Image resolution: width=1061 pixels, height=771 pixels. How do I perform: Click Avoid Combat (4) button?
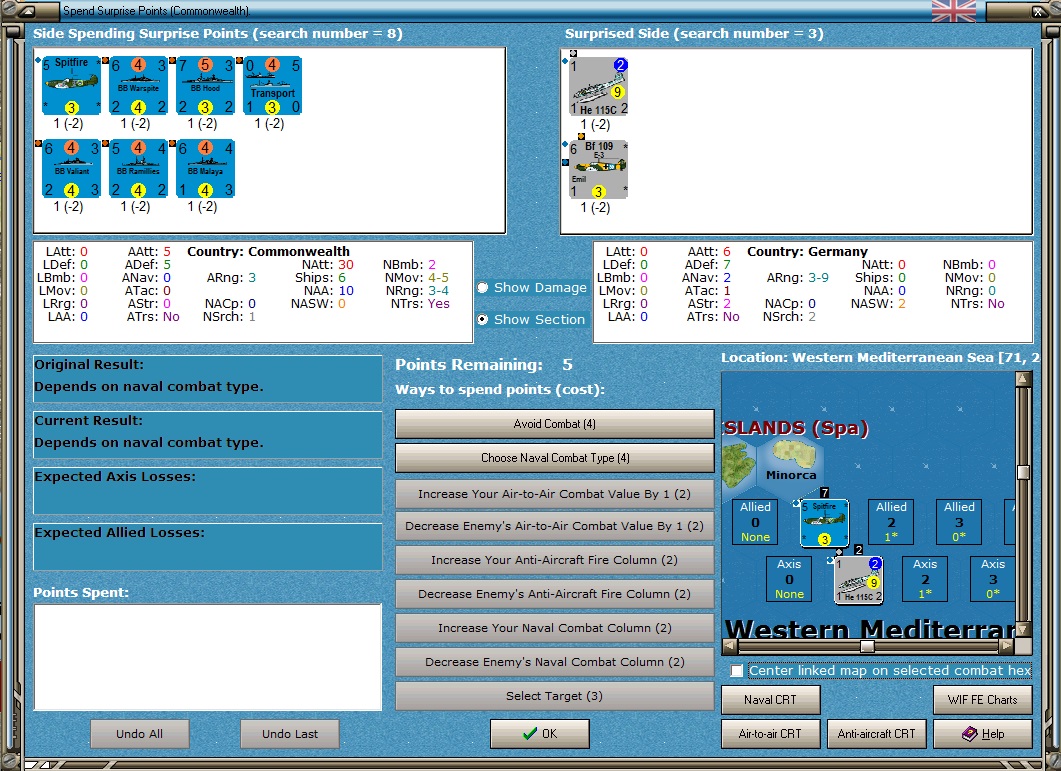point(554,424)
